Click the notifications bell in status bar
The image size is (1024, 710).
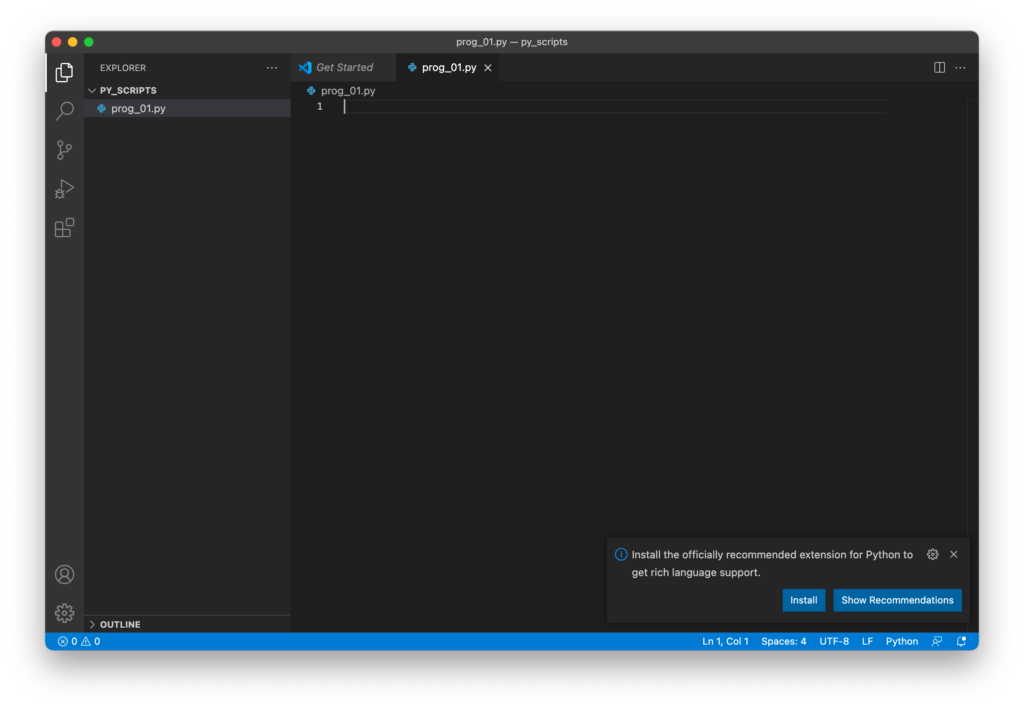(x=961, y=642)
